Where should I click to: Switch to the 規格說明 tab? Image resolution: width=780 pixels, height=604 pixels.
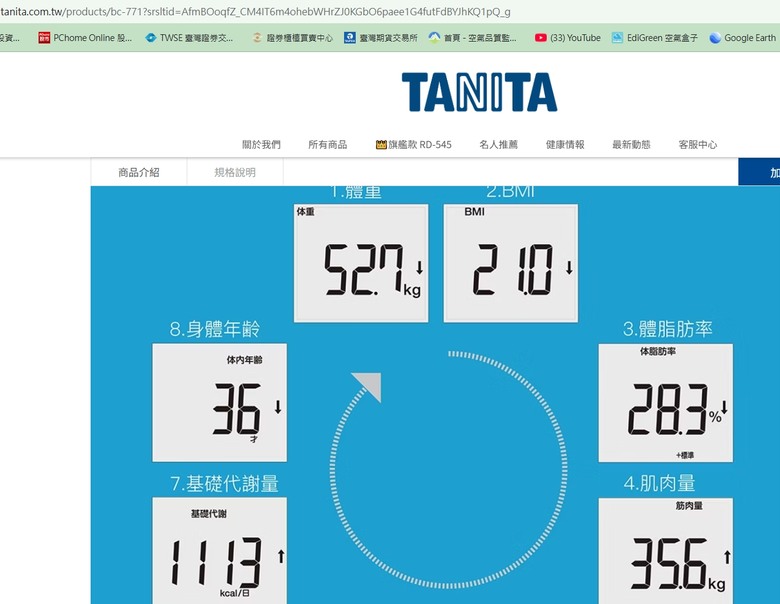pyautogui.click(x=235, y=172)
